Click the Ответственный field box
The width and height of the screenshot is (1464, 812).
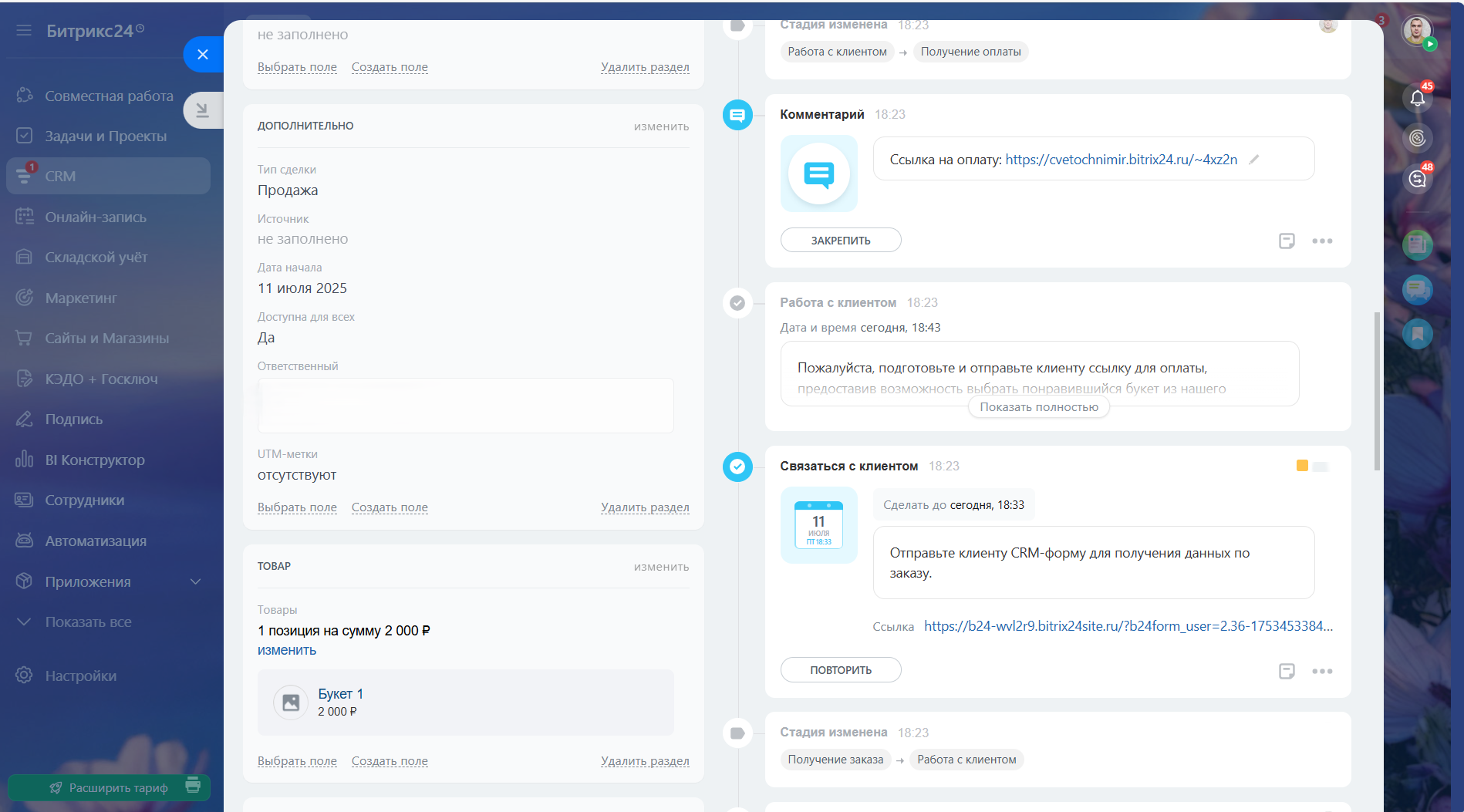pos(465,406)
